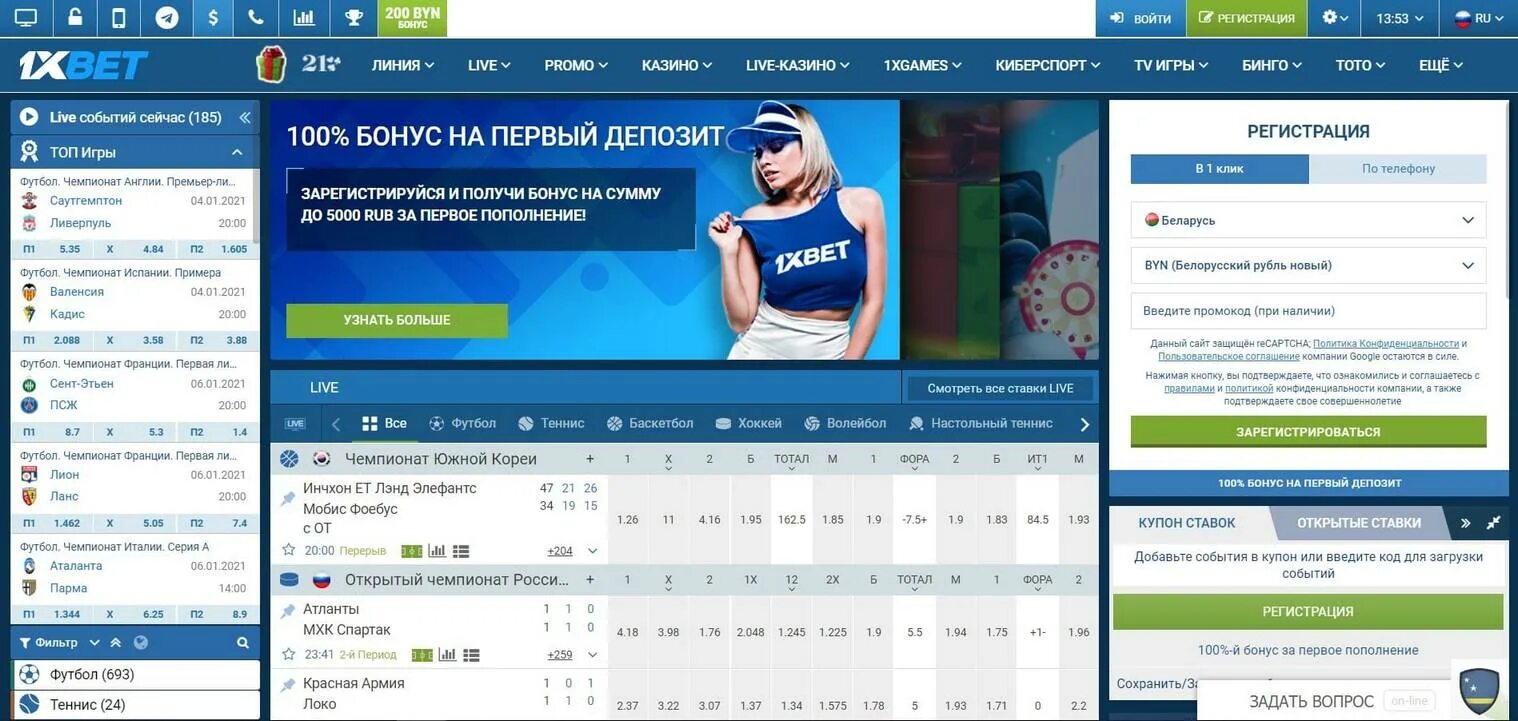Screen dimensions: 1518x721
Task: Open the КАЗИНО menu
Action: (677, 65)
